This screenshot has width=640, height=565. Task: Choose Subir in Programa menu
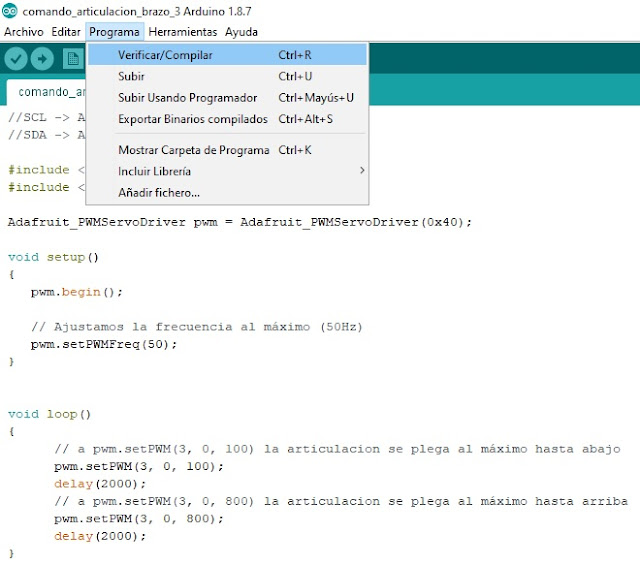227,76
